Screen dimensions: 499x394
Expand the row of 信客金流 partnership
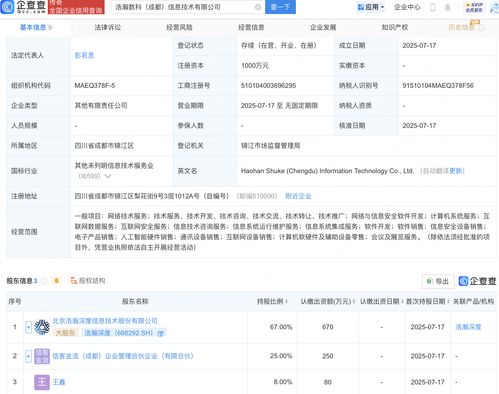pos(28,356)
